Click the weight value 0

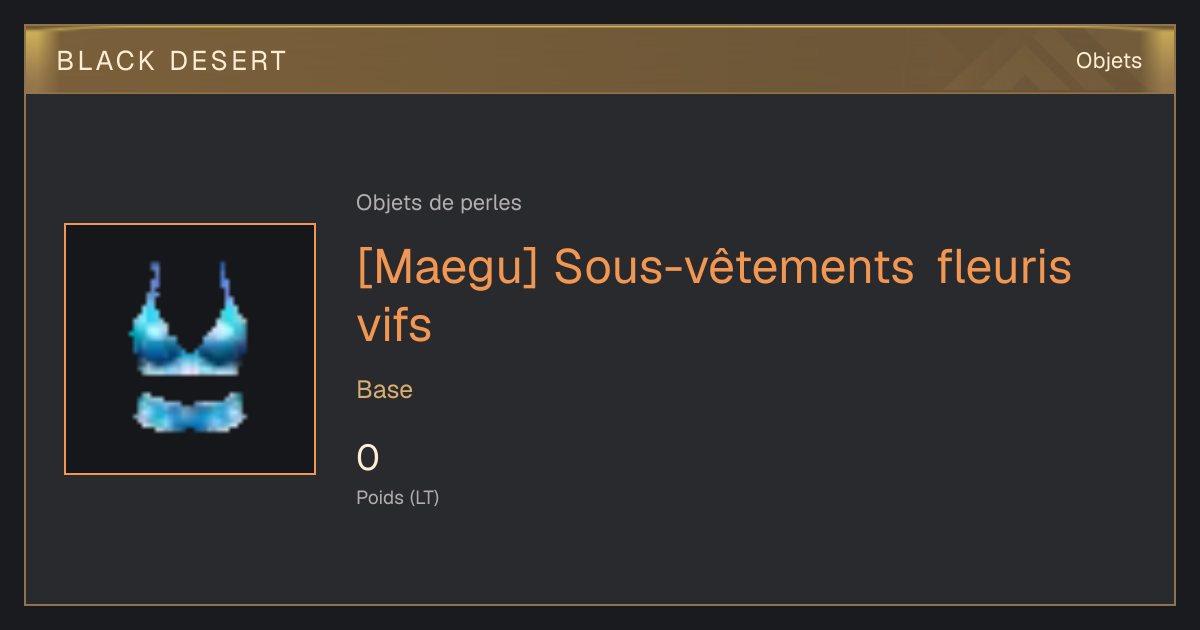(368, 458)
